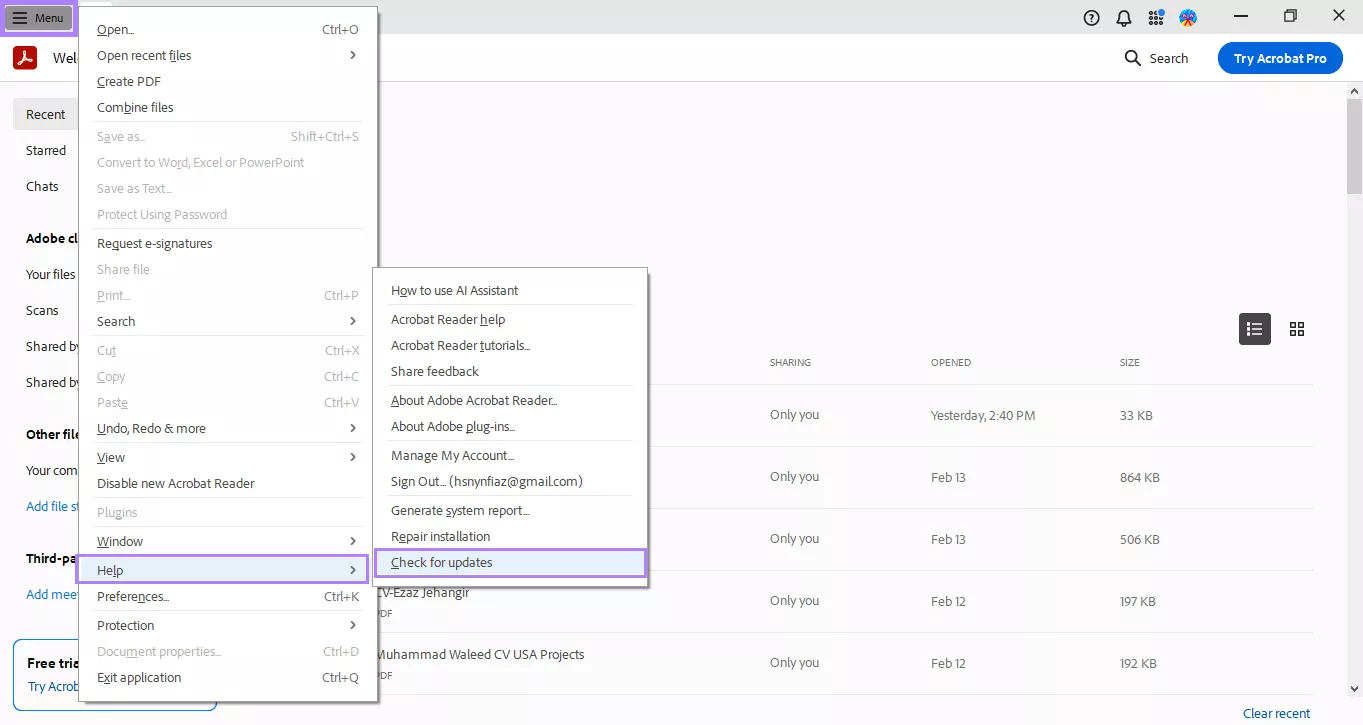
Task: Select the list view icon
Action: click(1254, 328)
